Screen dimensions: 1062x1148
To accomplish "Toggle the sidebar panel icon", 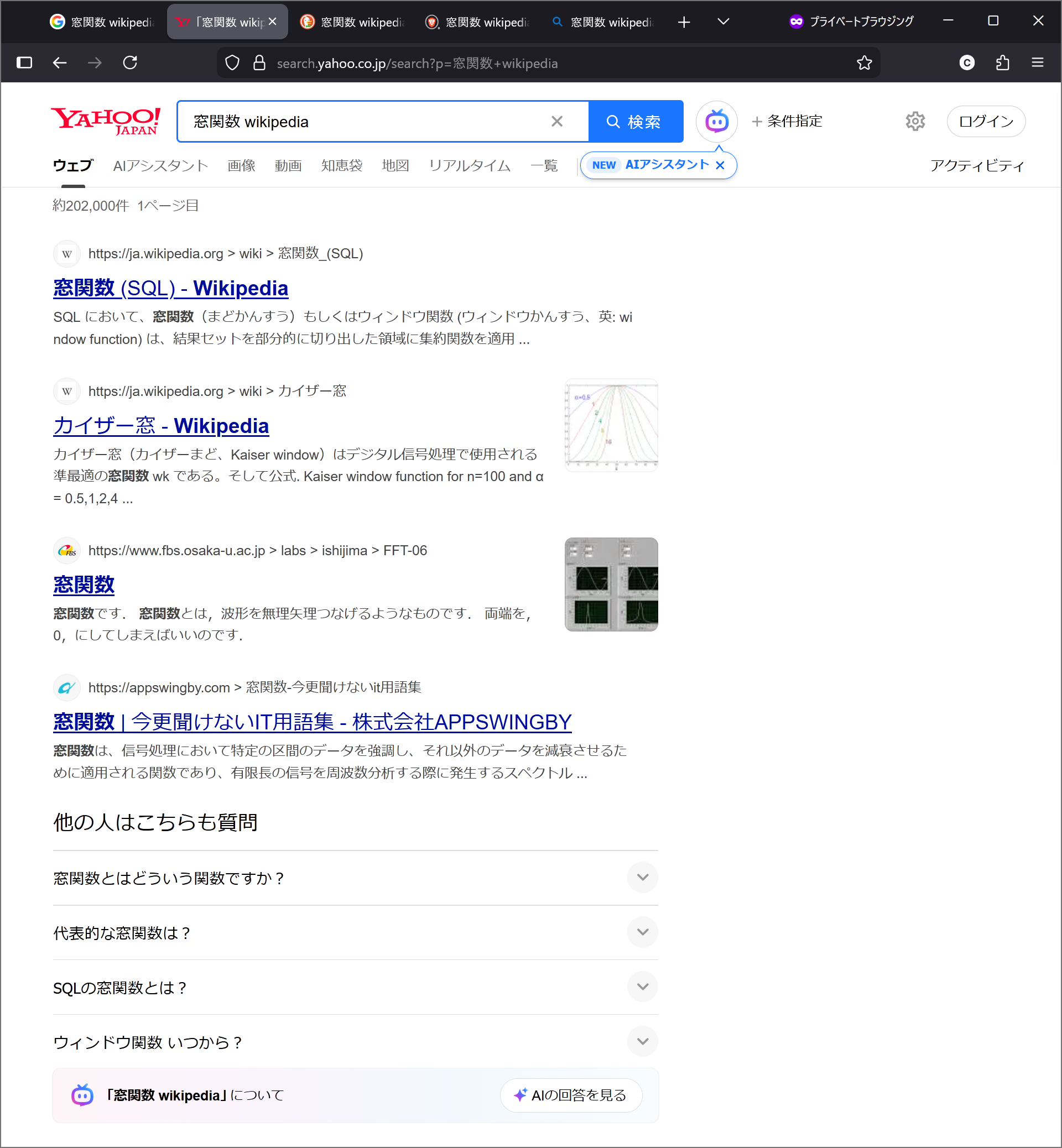I will (24, 62).
